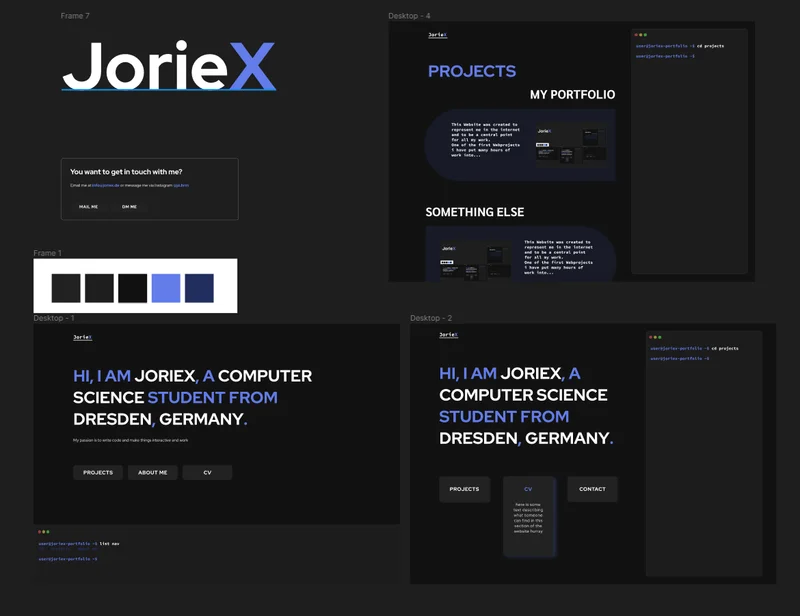Open the thumbnail in the SOMETHING ELSE card
800x616 pixels.
(476, 262)
